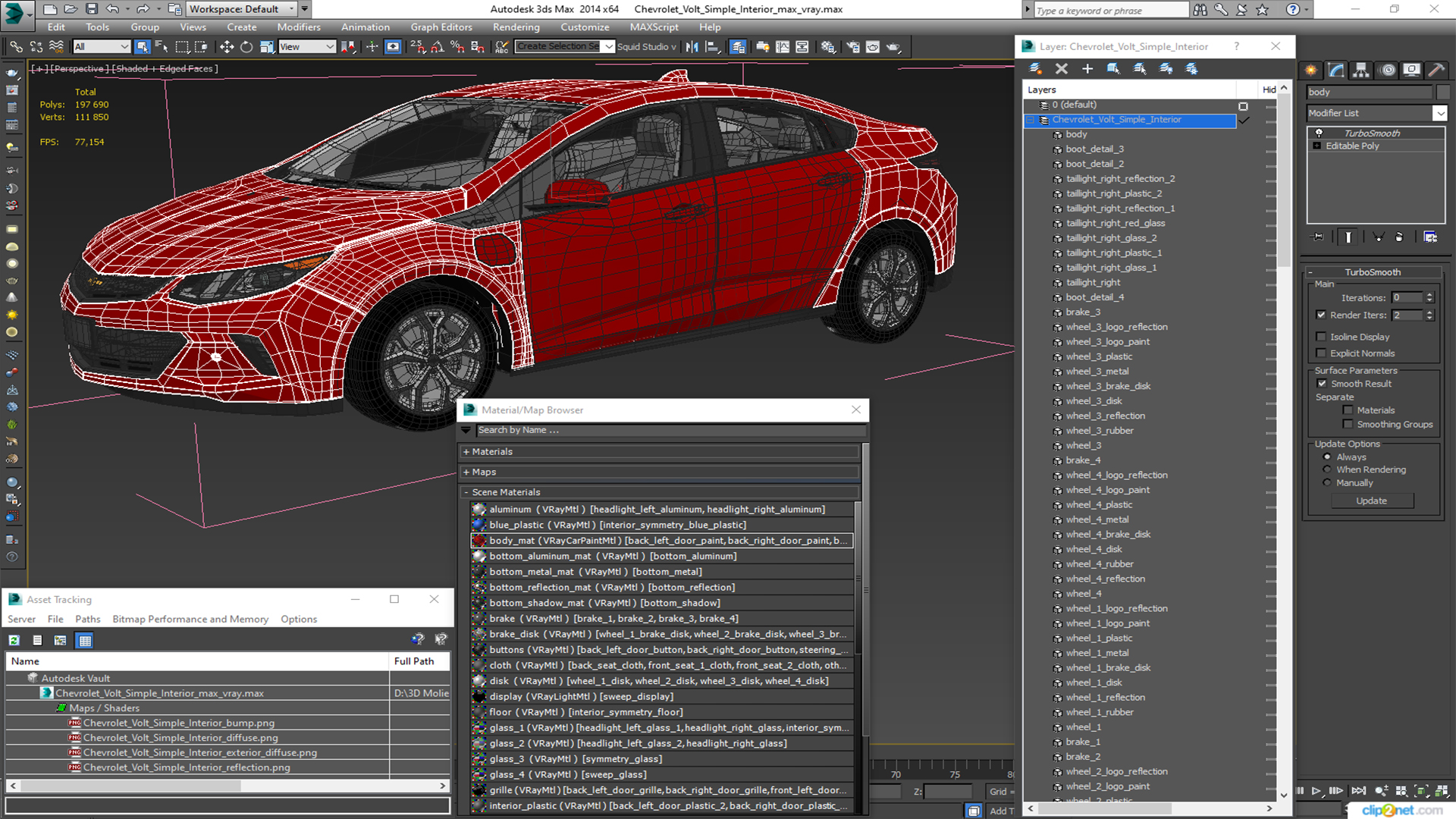
Task: Open Create Selection Set dropdown
Action: click(x=608, y=47)
